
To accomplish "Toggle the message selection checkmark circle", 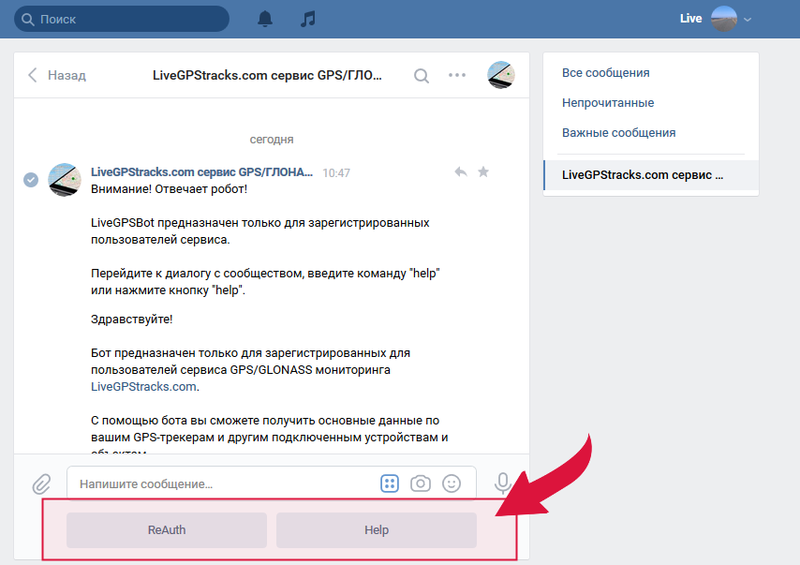I will coord(31,179).
